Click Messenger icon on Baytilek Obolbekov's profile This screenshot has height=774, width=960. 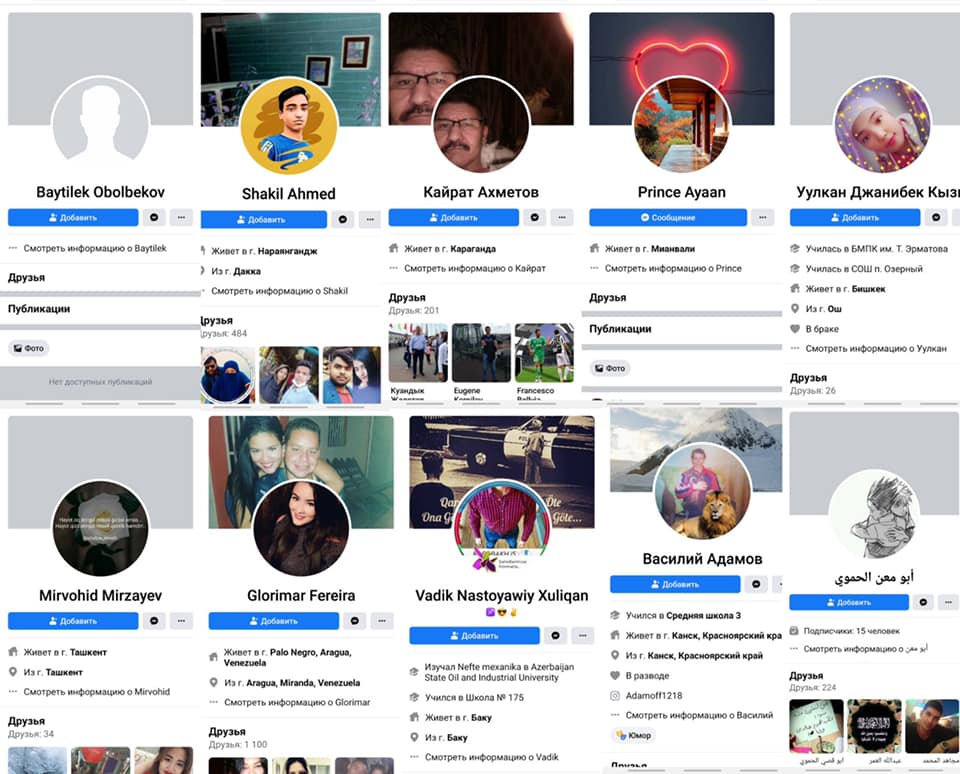click(154, 217)
